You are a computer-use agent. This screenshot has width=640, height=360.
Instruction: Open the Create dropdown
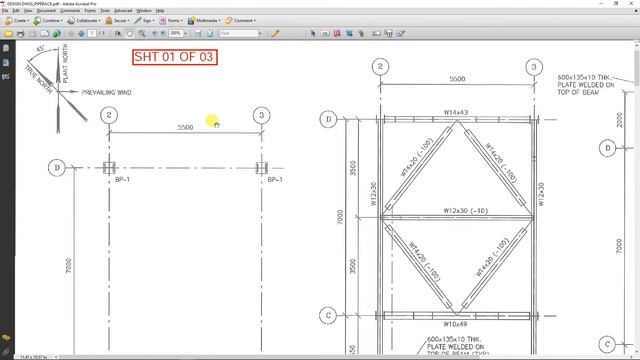tap(17, 20)
